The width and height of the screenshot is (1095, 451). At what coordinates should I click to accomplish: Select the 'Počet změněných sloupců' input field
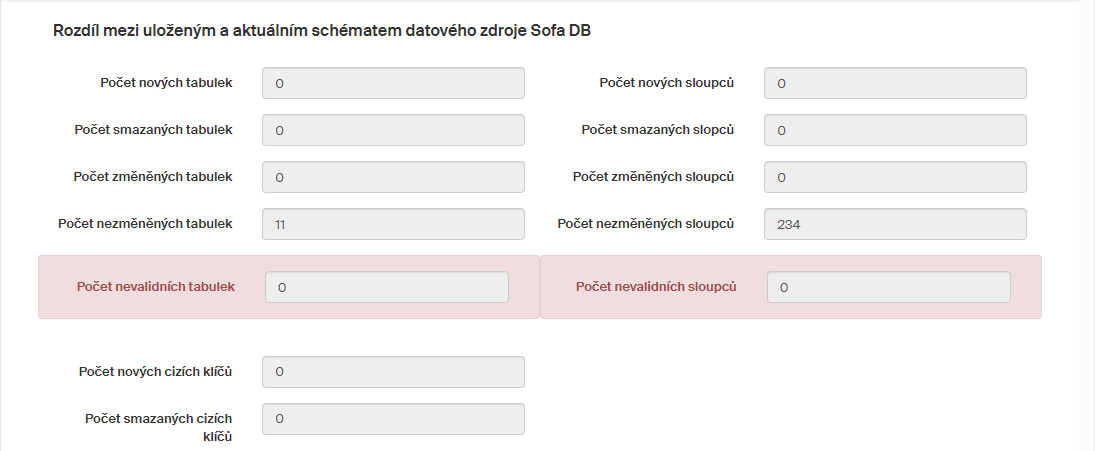[895, 177]
